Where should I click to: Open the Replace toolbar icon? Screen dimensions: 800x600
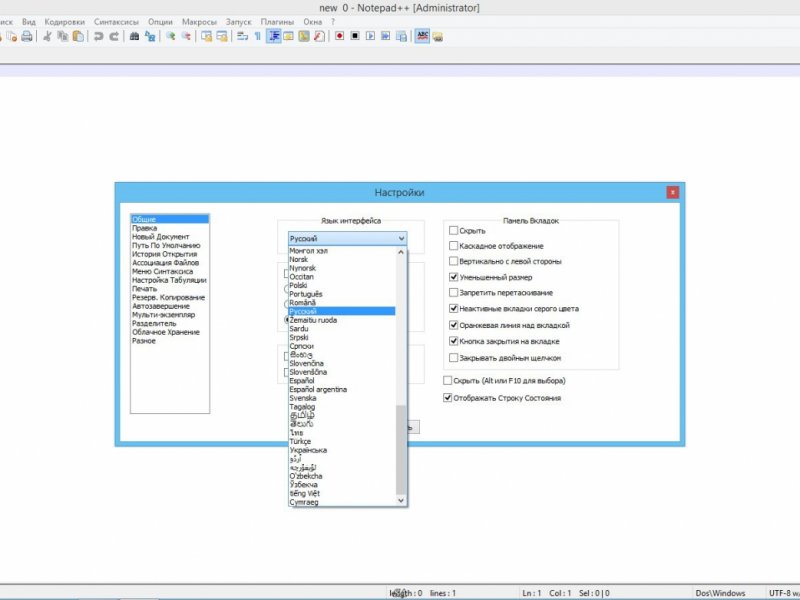(150, 36)
